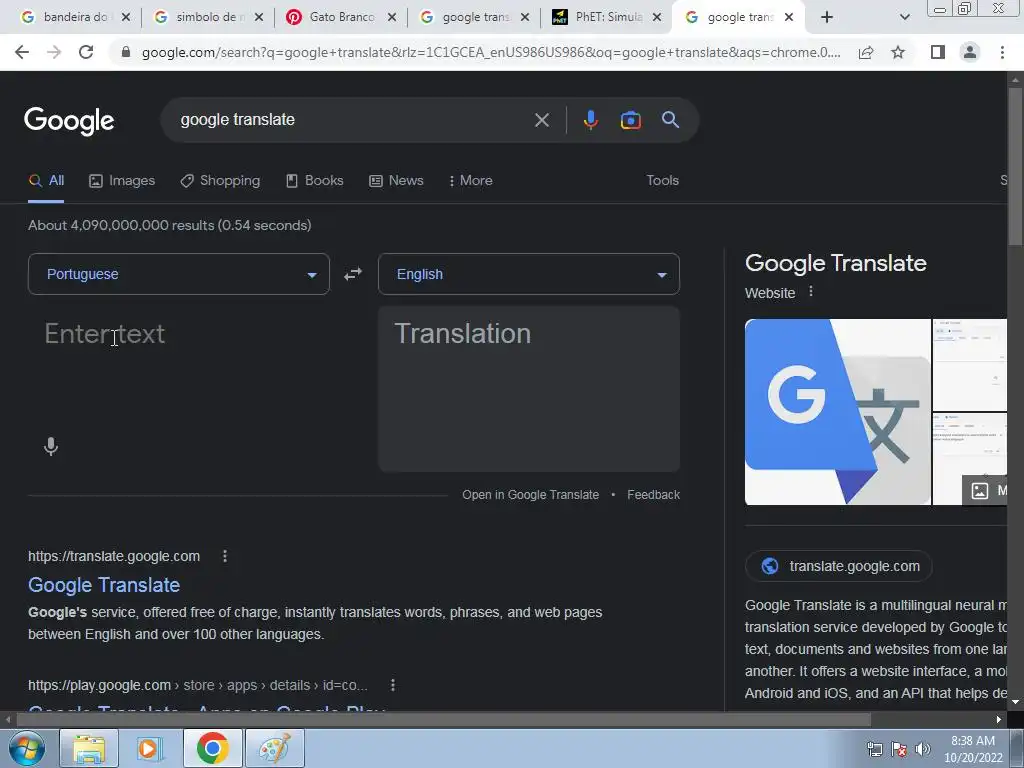1024x768 pixels.
Task: Open Paint from the taskbar
Action: coord(274,748)
